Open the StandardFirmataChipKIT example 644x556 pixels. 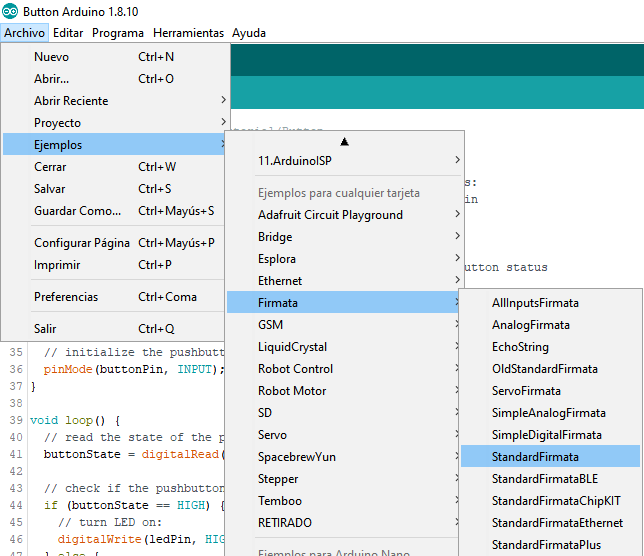tap(550, 501)
